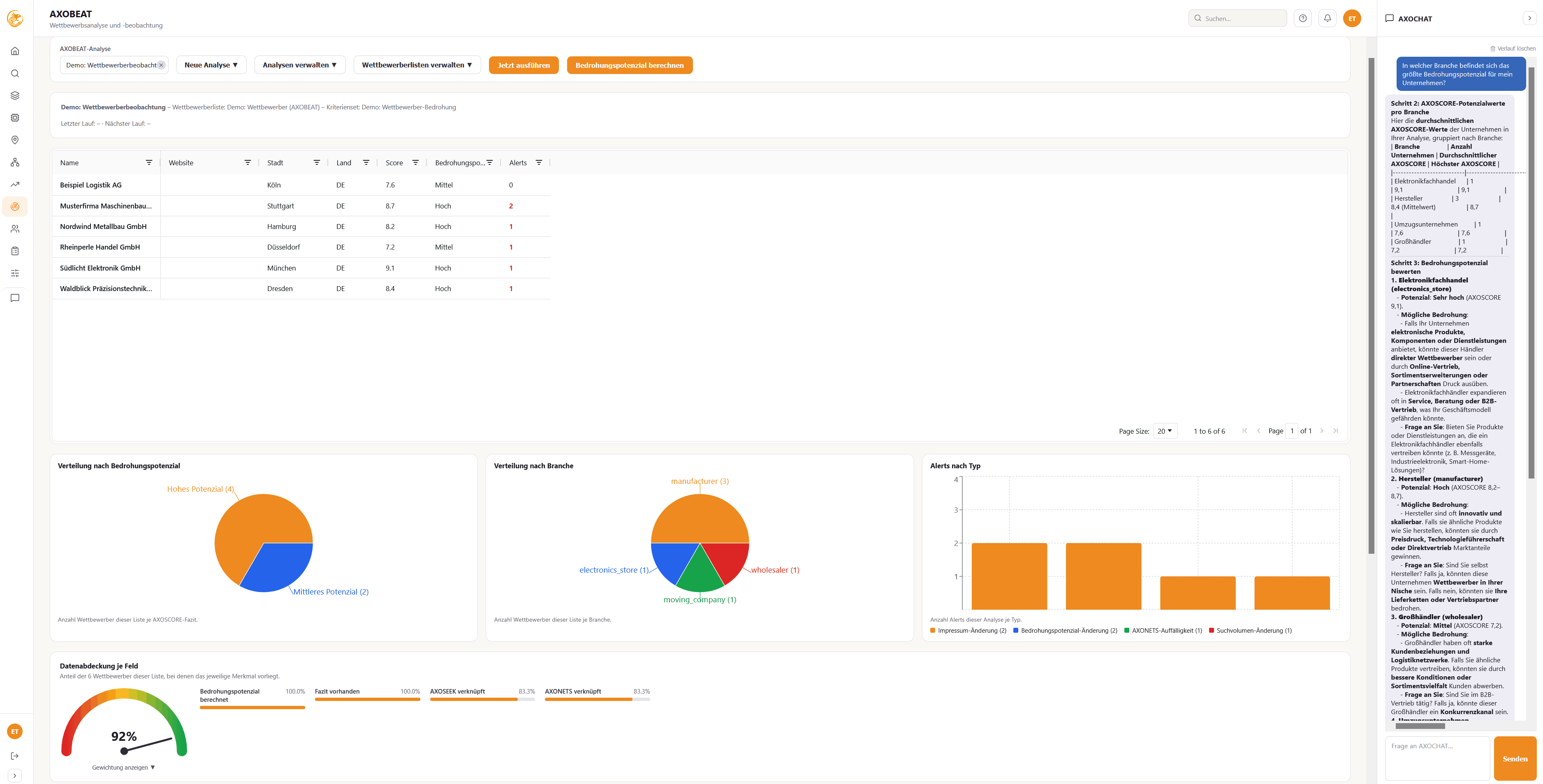
Task: Click the logout icon in the sidebar
Action: (x=15, y=756)
